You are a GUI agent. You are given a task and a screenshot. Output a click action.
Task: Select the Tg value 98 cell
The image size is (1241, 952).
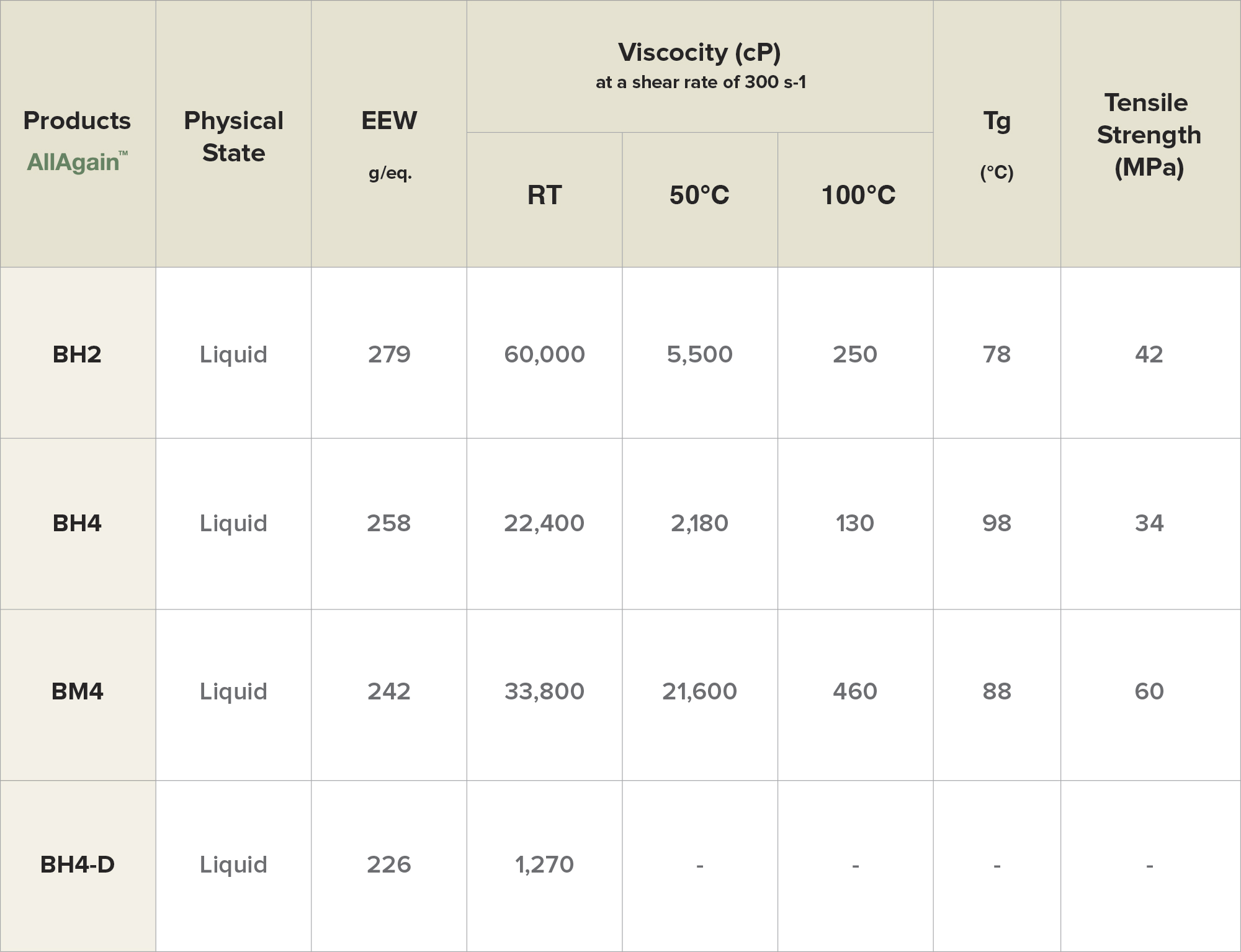pos(997,523)
